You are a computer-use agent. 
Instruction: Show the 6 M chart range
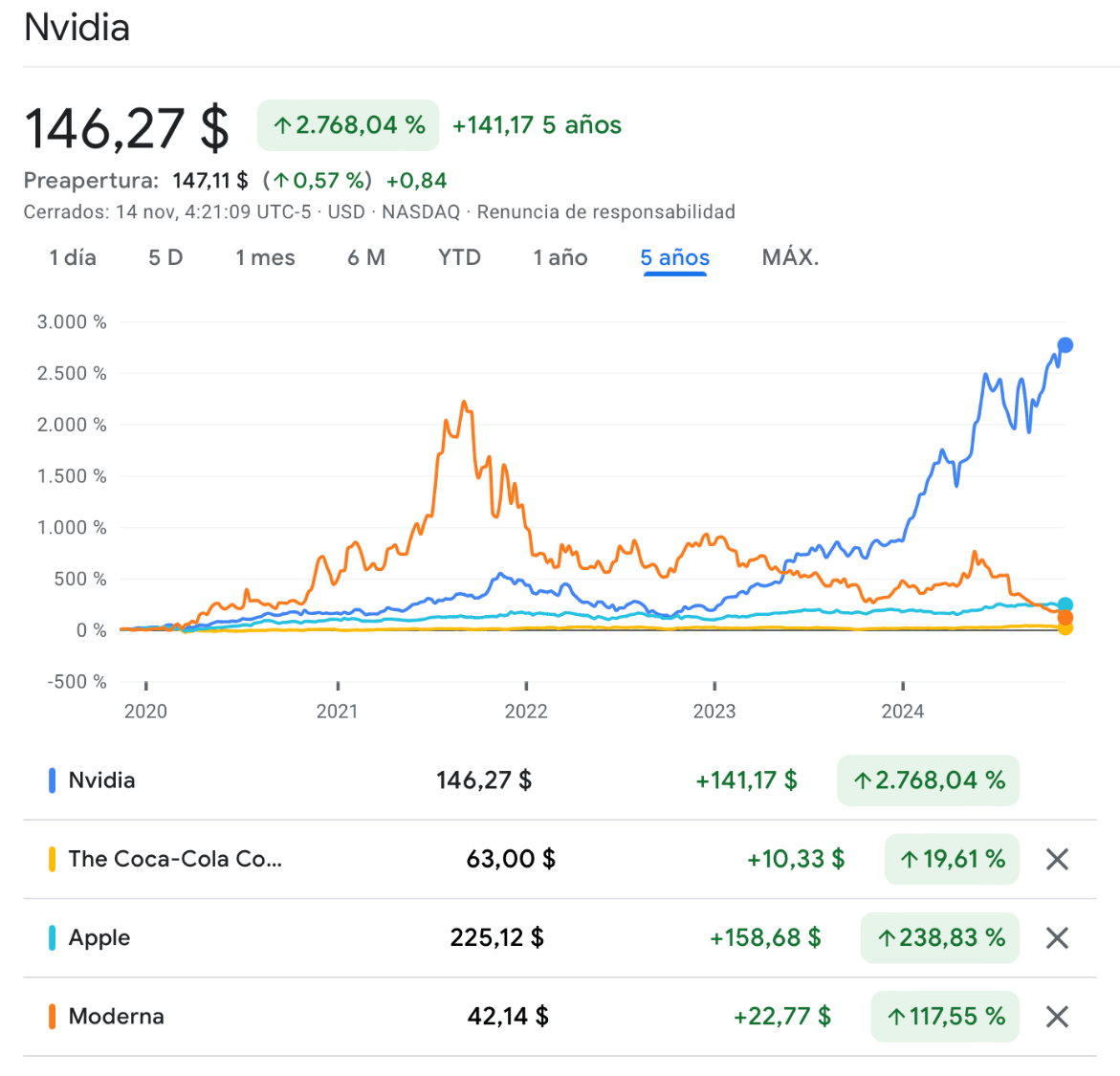point(366,257)
